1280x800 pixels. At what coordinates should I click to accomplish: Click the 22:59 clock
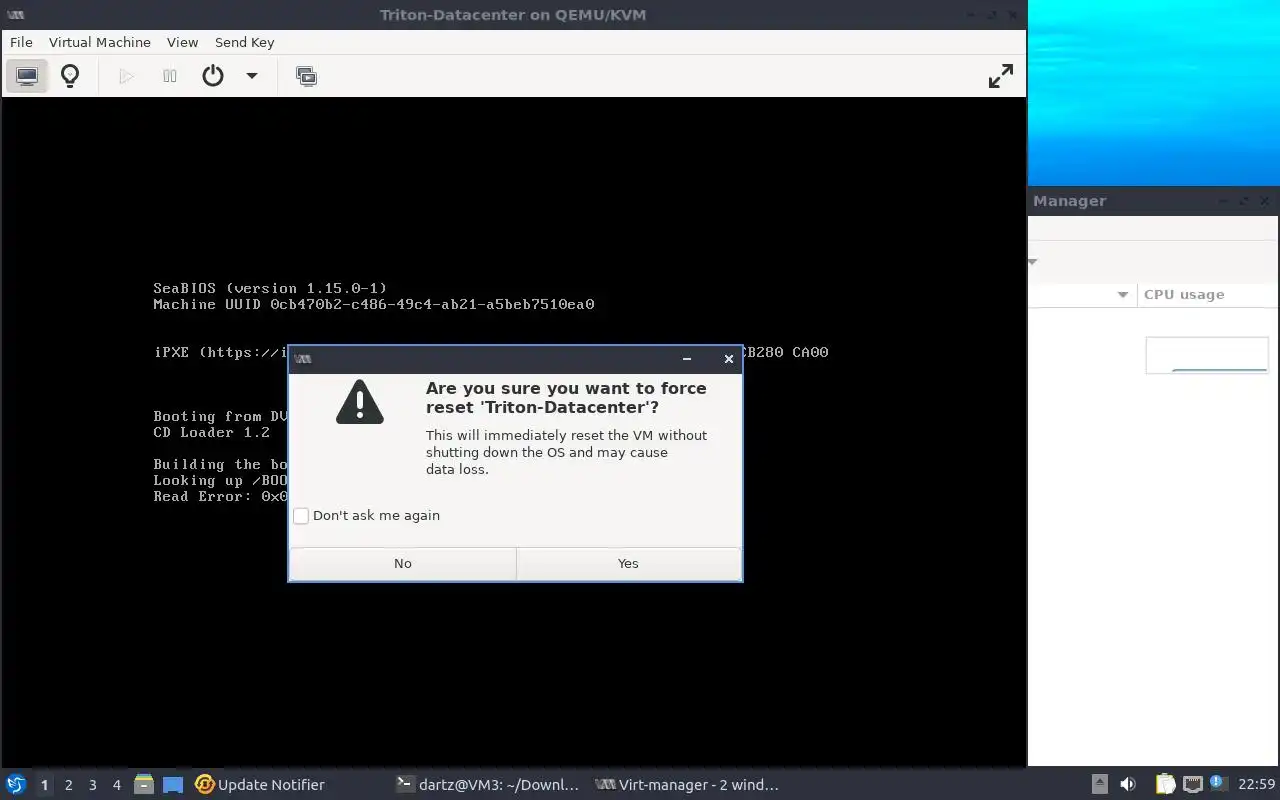tap(1256, 785)
